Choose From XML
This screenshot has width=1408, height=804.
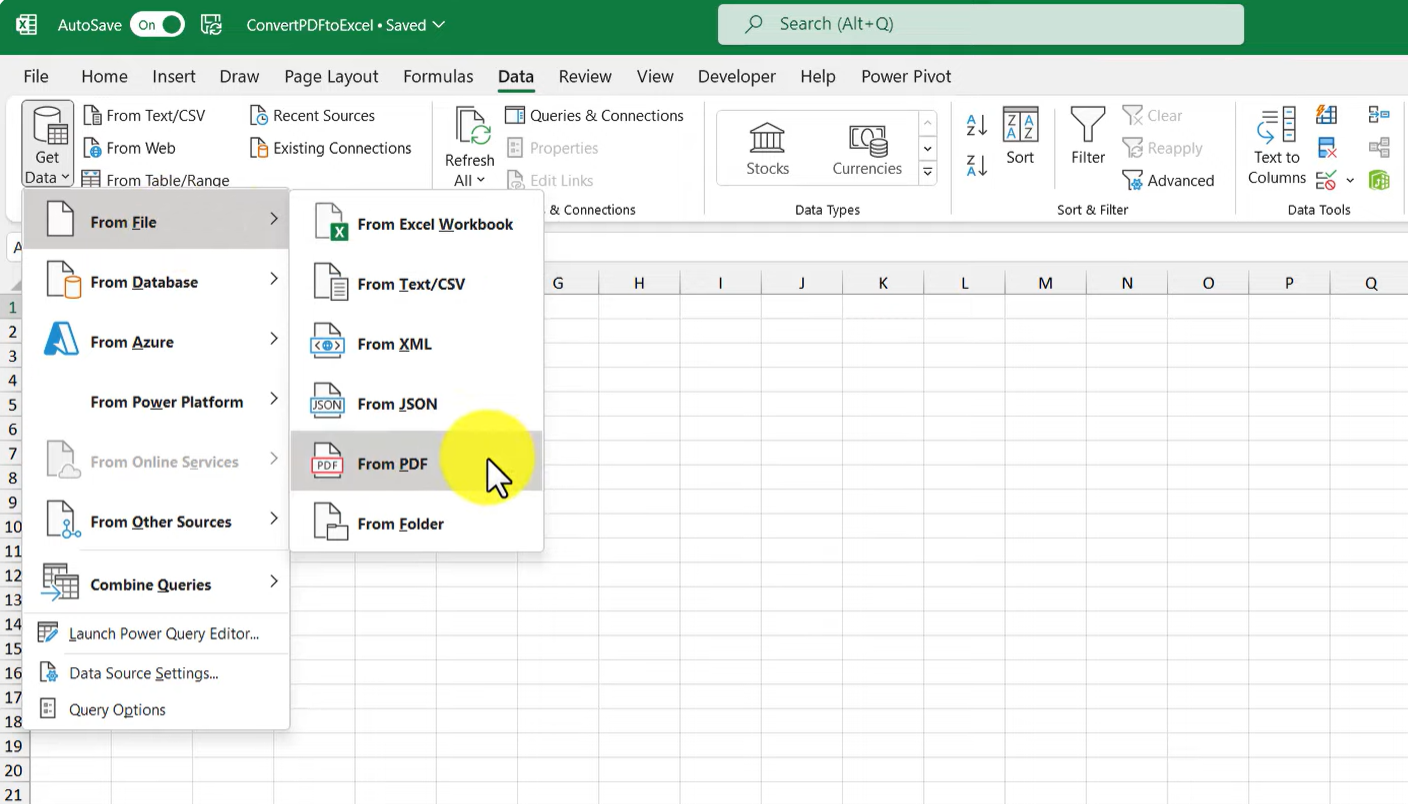[417, 344]
